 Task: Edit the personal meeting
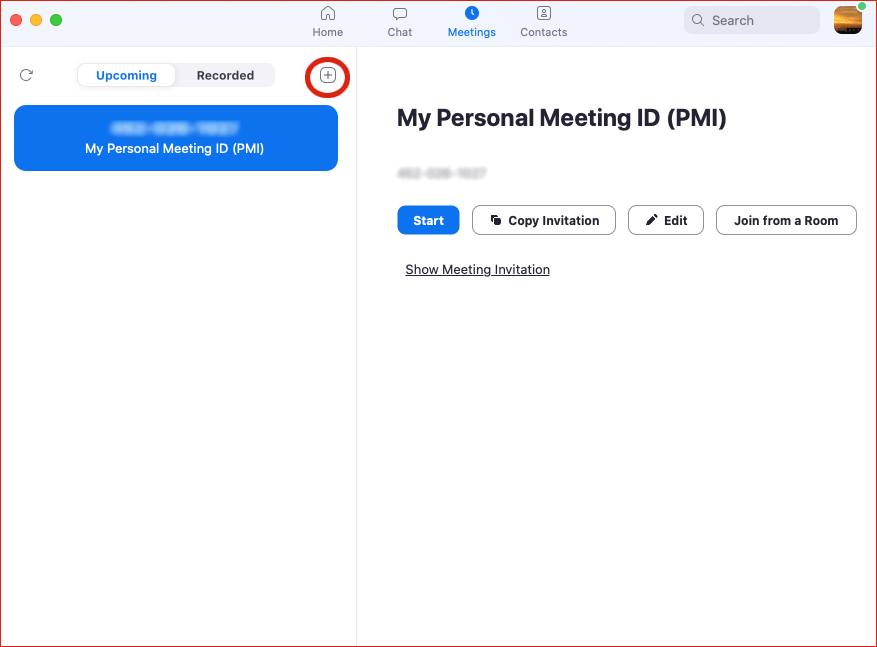click(666, 220)
